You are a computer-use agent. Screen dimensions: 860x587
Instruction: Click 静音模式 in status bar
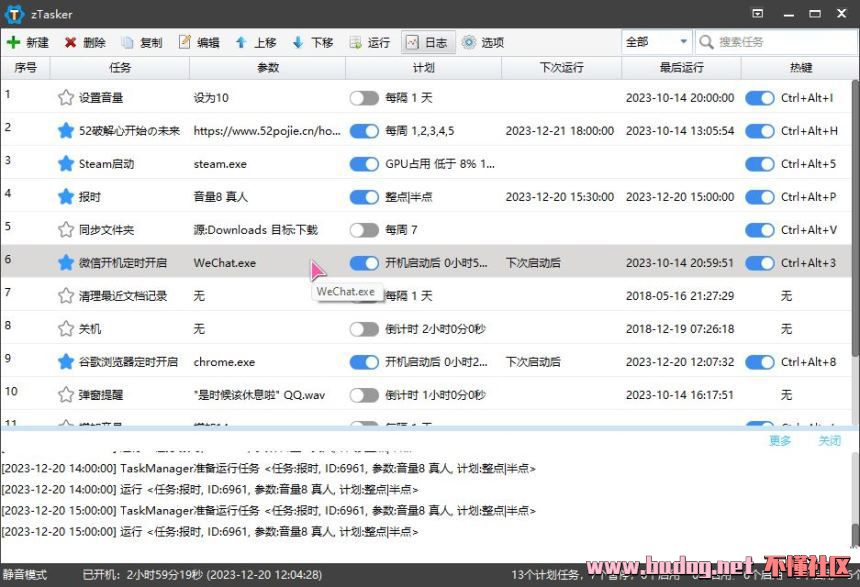[x=25, y=575]
